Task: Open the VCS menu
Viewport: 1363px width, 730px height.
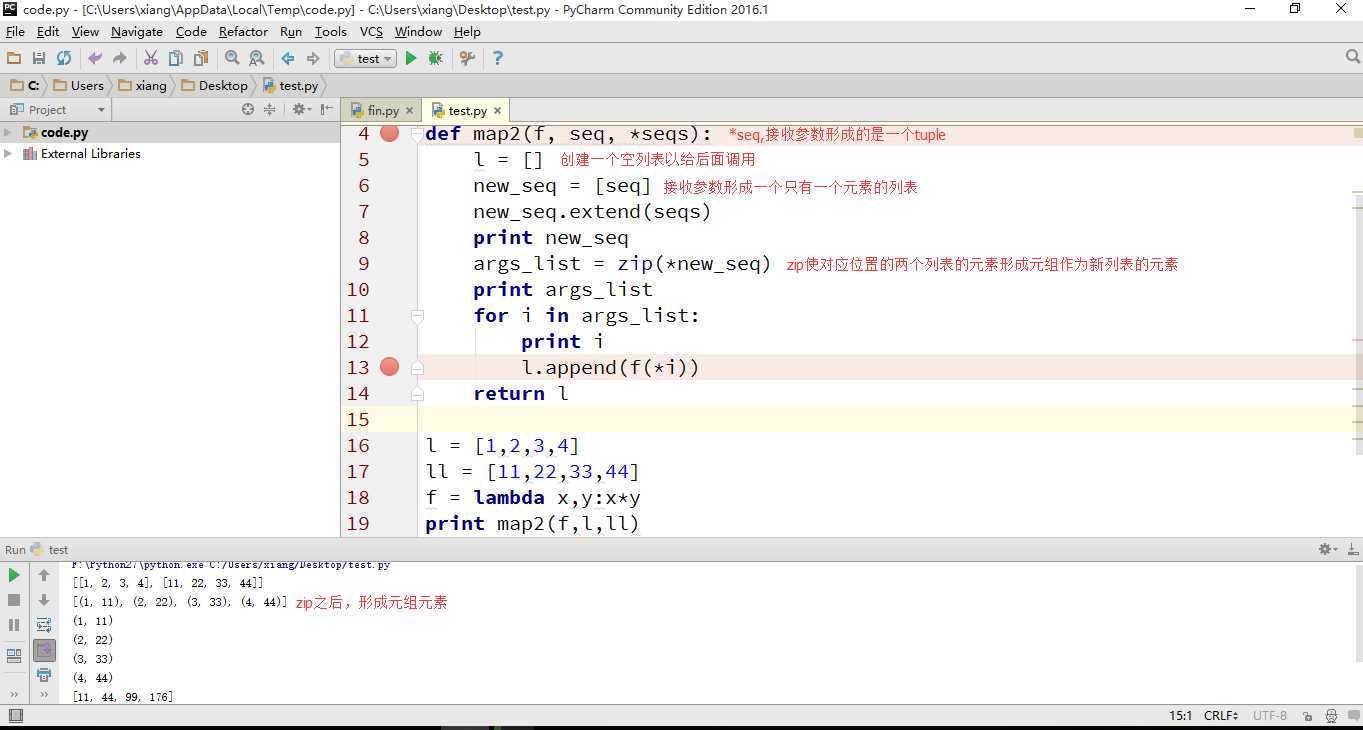Action: click(x=371, y=32)
